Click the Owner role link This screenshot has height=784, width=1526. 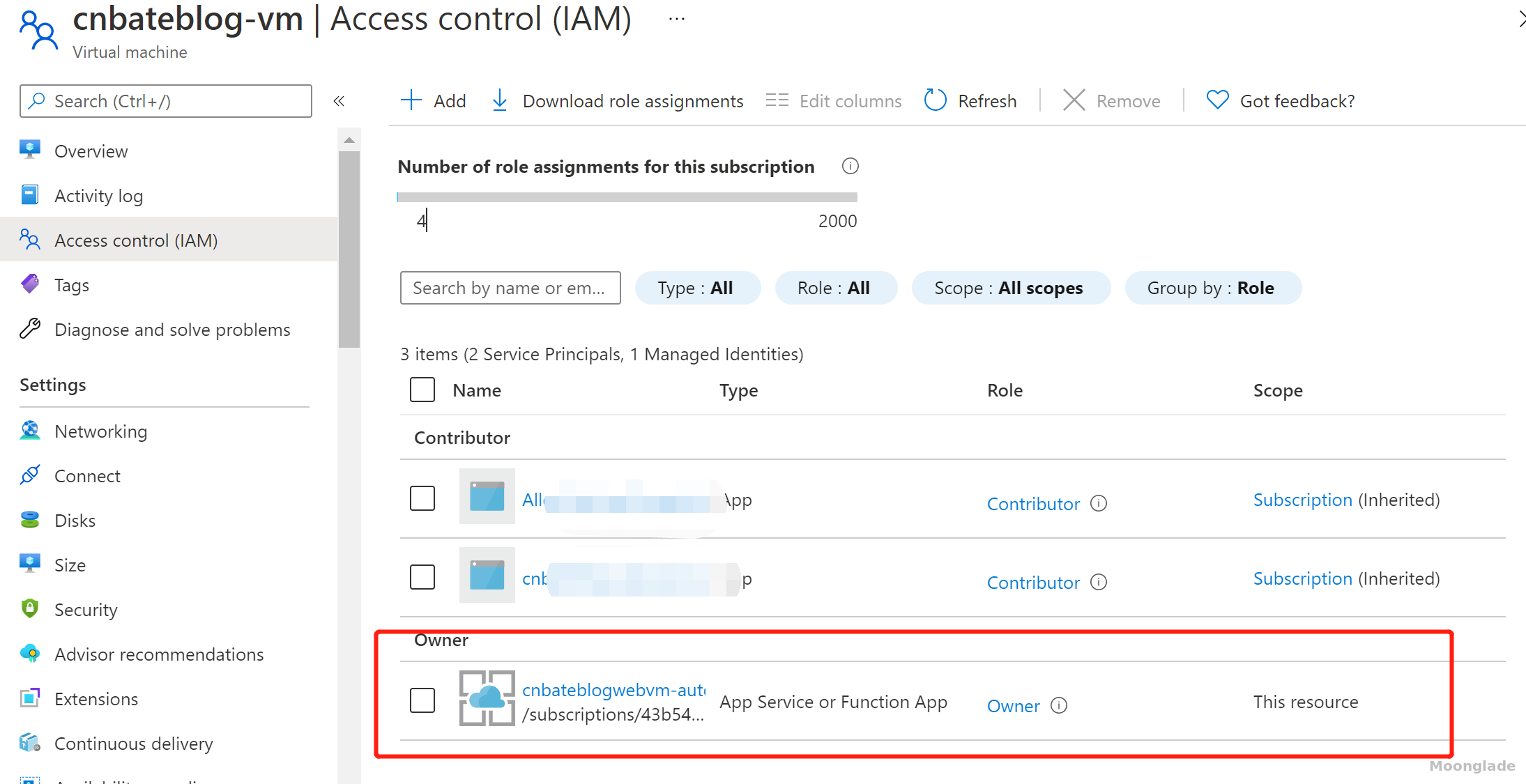click(1013, 706)
